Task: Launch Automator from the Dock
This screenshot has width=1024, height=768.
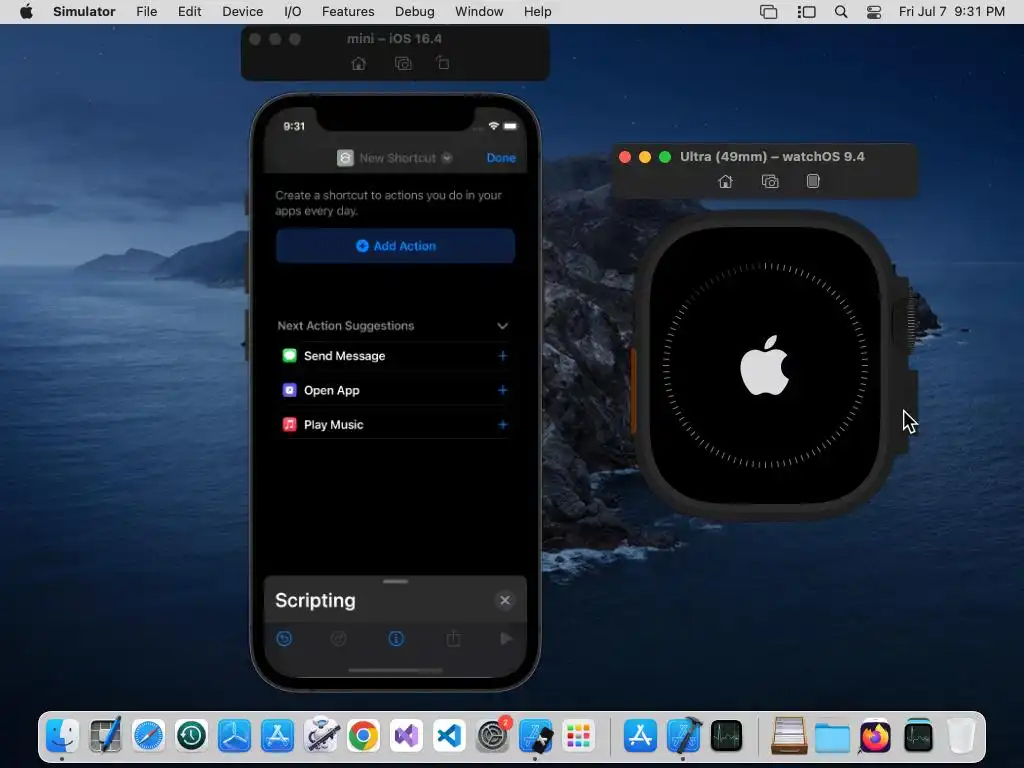Action: coord(321,736)
